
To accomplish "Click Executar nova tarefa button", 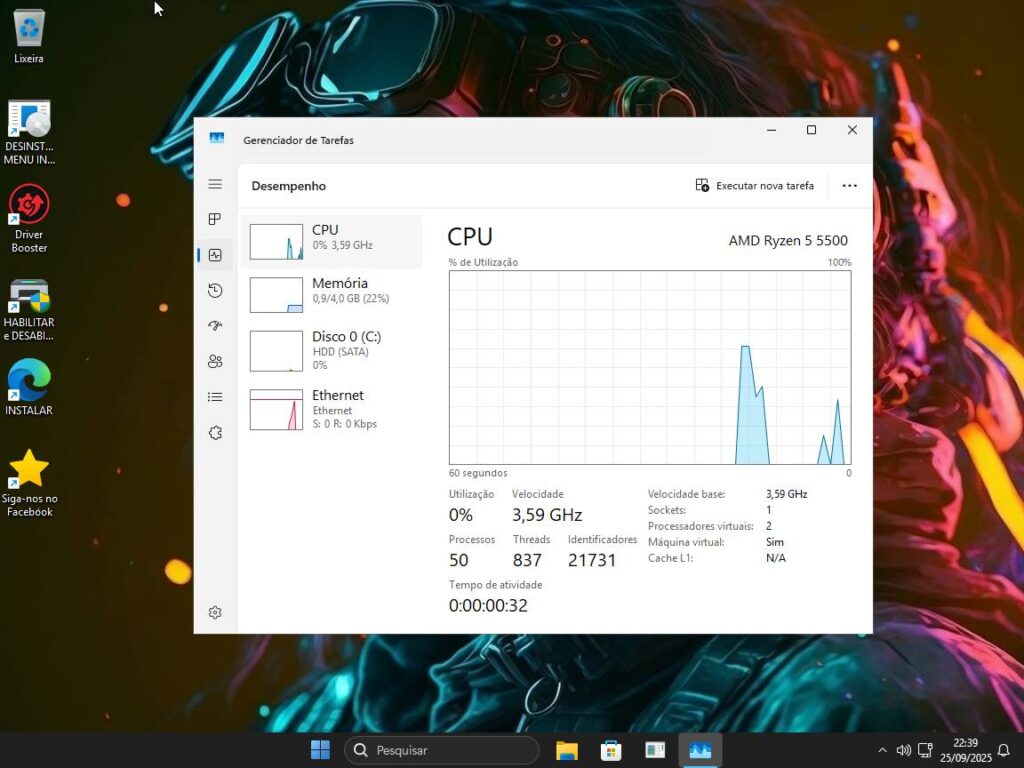I will point(755,186).
